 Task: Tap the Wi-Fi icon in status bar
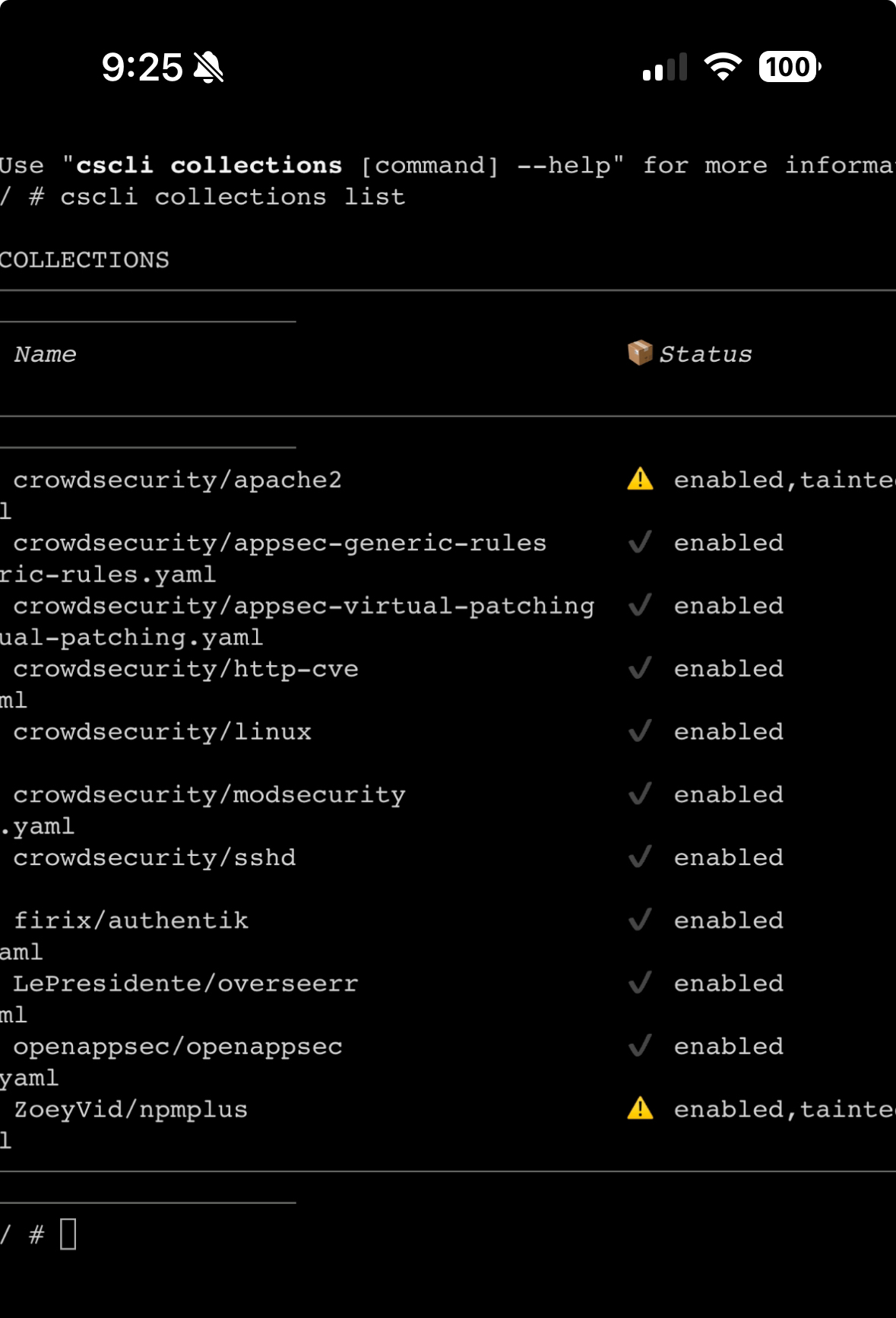(723, 67)
